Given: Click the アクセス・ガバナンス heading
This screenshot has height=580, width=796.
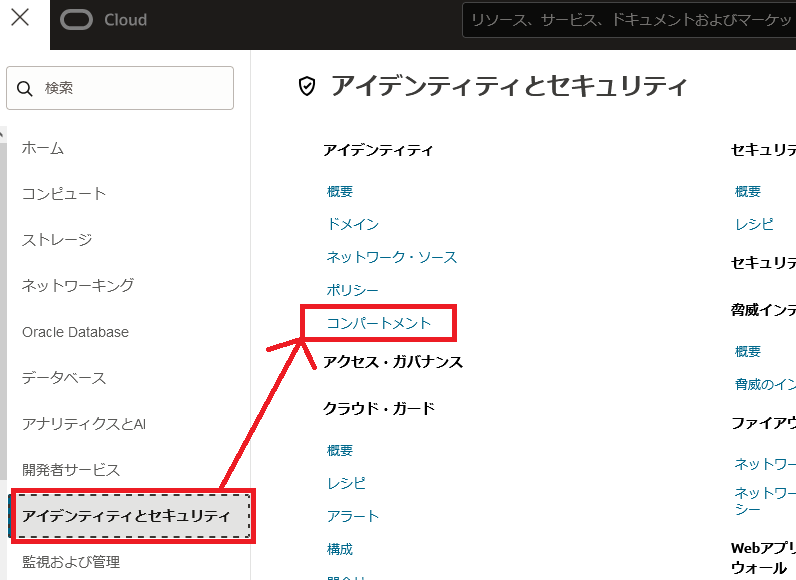Looking at the screenshot, I should pos(393,362).
